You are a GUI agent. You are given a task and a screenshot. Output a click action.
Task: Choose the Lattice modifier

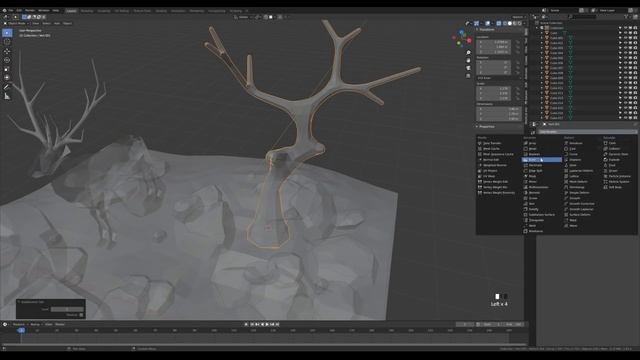(574, 176)
